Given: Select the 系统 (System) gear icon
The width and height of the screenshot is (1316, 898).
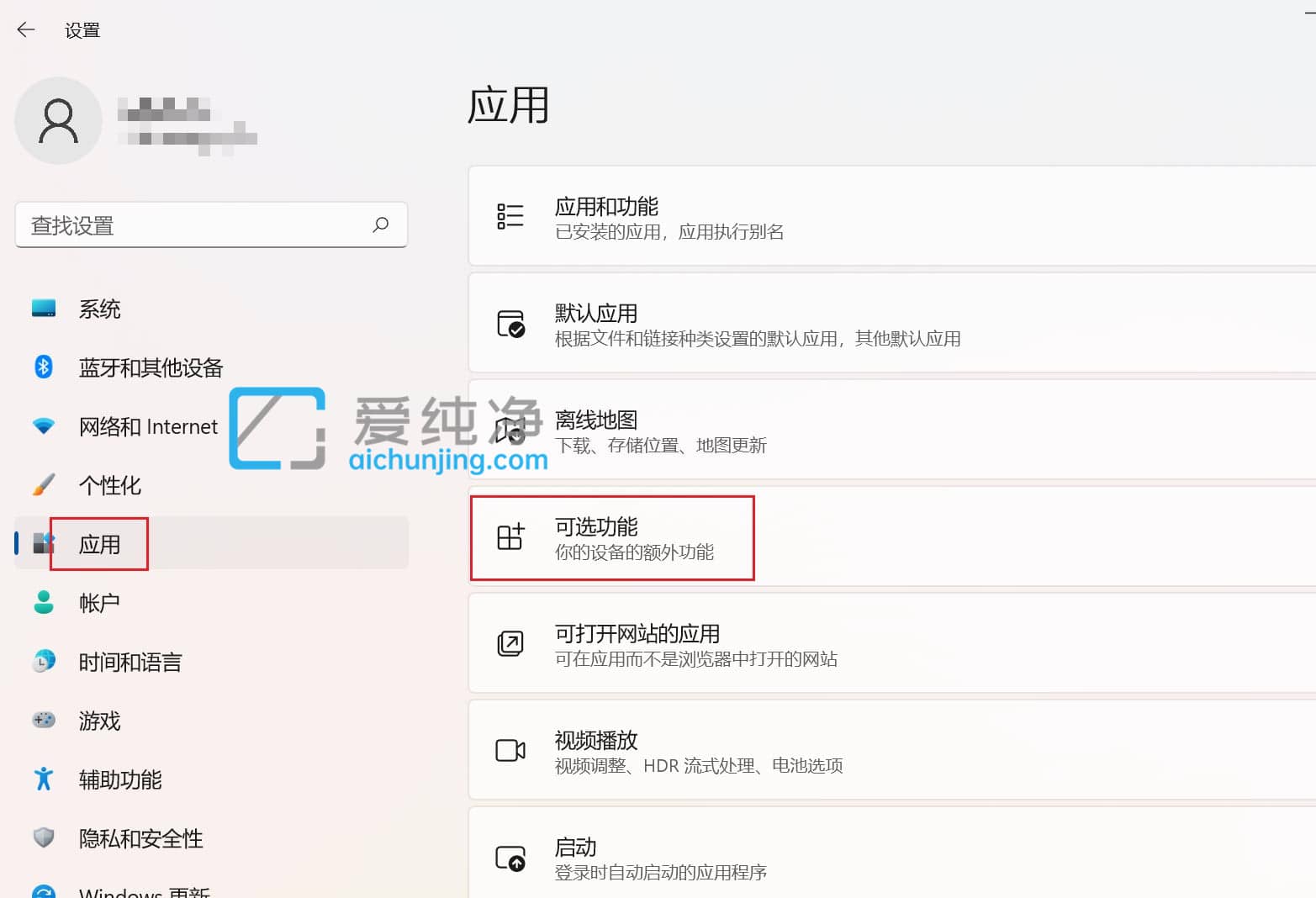Looking at the screenshot, I should (x=42, y=309).
